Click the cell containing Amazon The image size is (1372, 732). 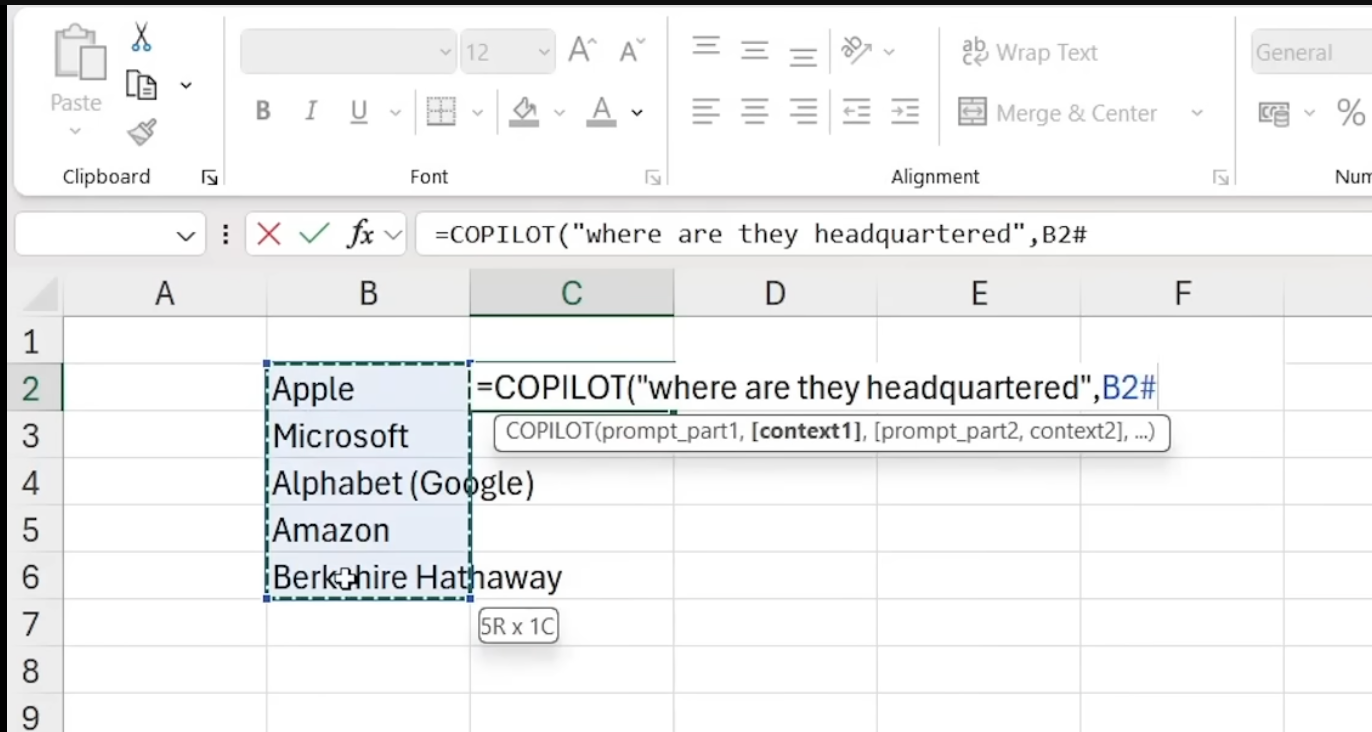tap(368, 530)
